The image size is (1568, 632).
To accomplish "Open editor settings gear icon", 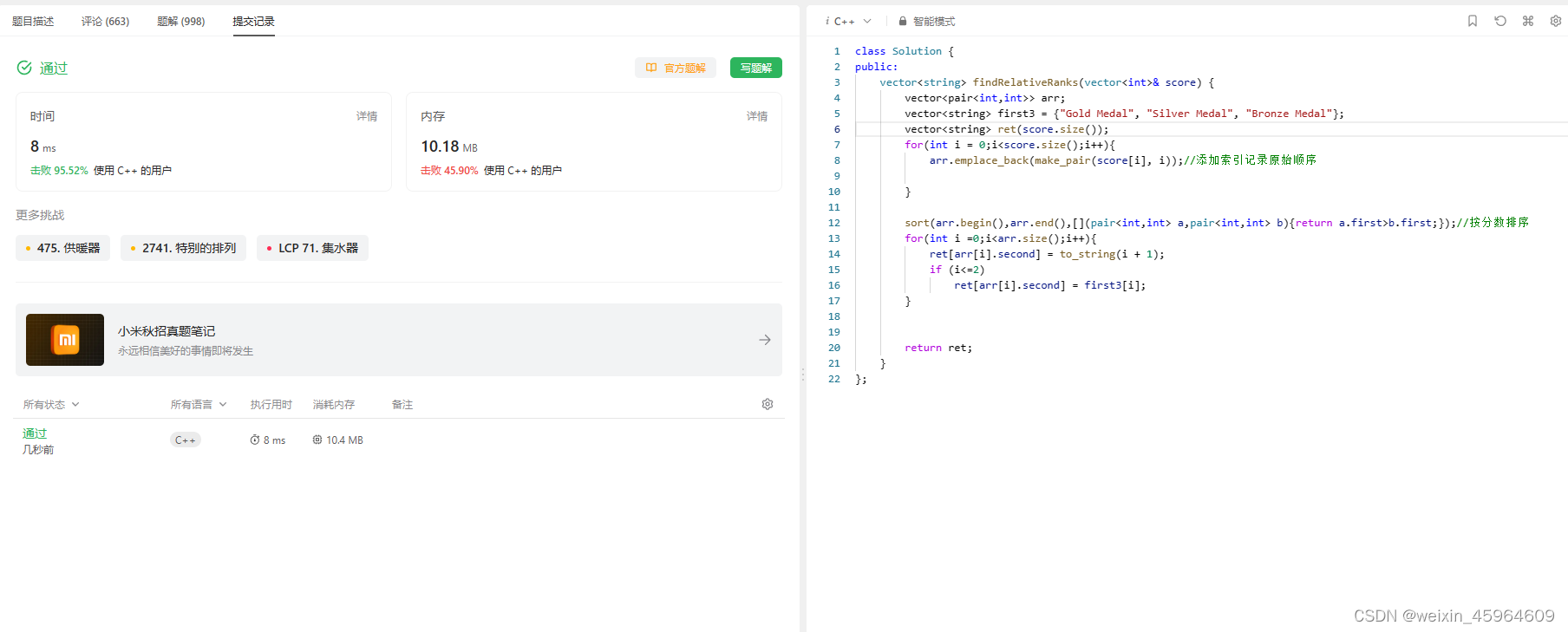I will click(x=1556, y=21).
